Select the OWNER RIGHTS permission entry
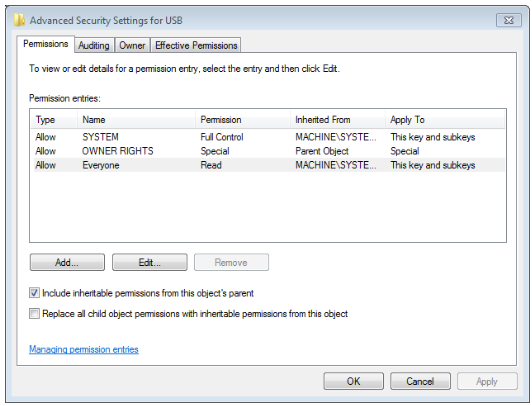This screenshot has width=532, height=406. [x=269, y=151]
